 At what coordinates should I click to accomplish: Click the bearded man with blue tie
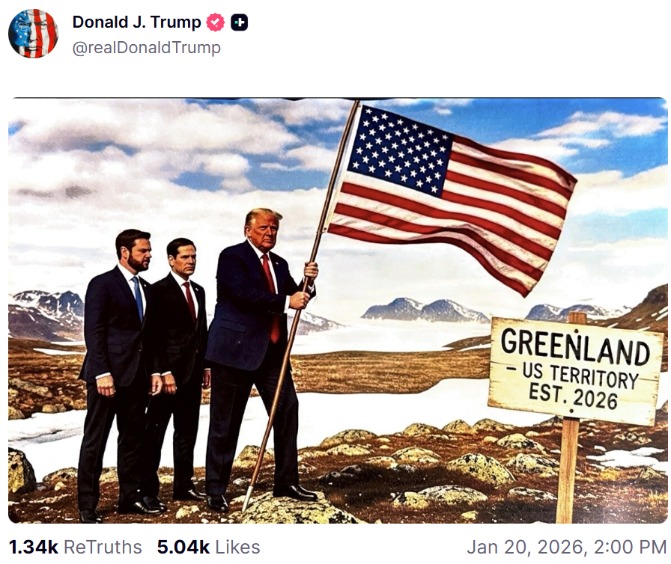[x=120, y=372]
